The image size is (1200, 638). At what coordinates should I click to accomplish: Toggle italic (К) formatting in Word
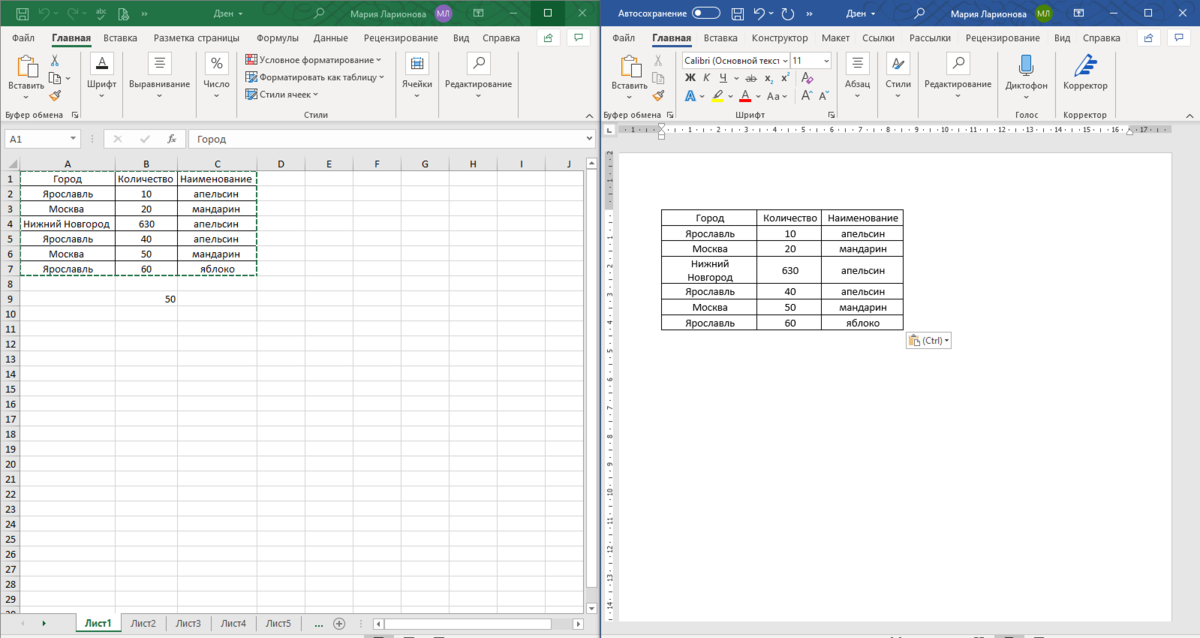[x=708, y=78]
